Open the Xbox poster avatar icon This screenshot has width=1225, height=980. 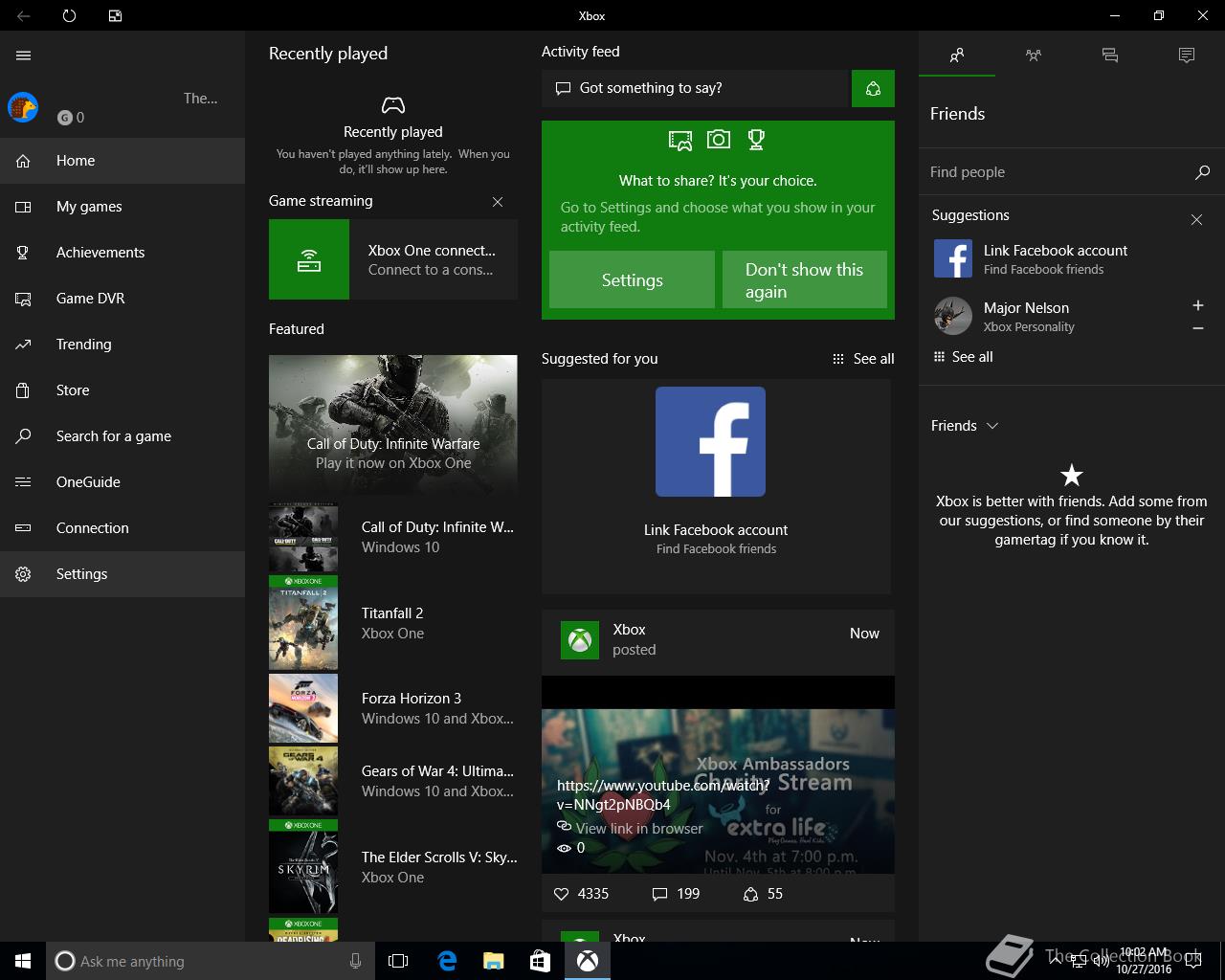coord(580,640)
